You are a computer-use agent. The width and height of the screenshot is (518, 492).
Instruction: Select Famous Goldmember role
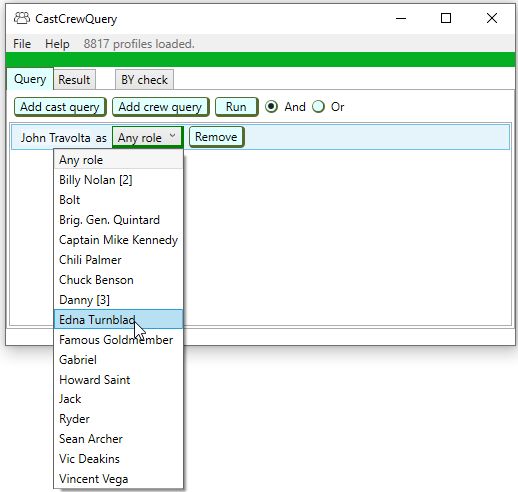[x=118, y=340]
